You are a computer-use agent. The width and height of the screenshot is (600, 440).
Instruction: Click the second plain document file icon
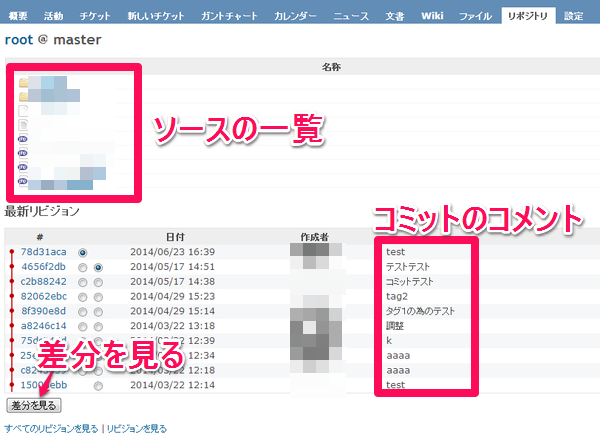click(24, 125)
